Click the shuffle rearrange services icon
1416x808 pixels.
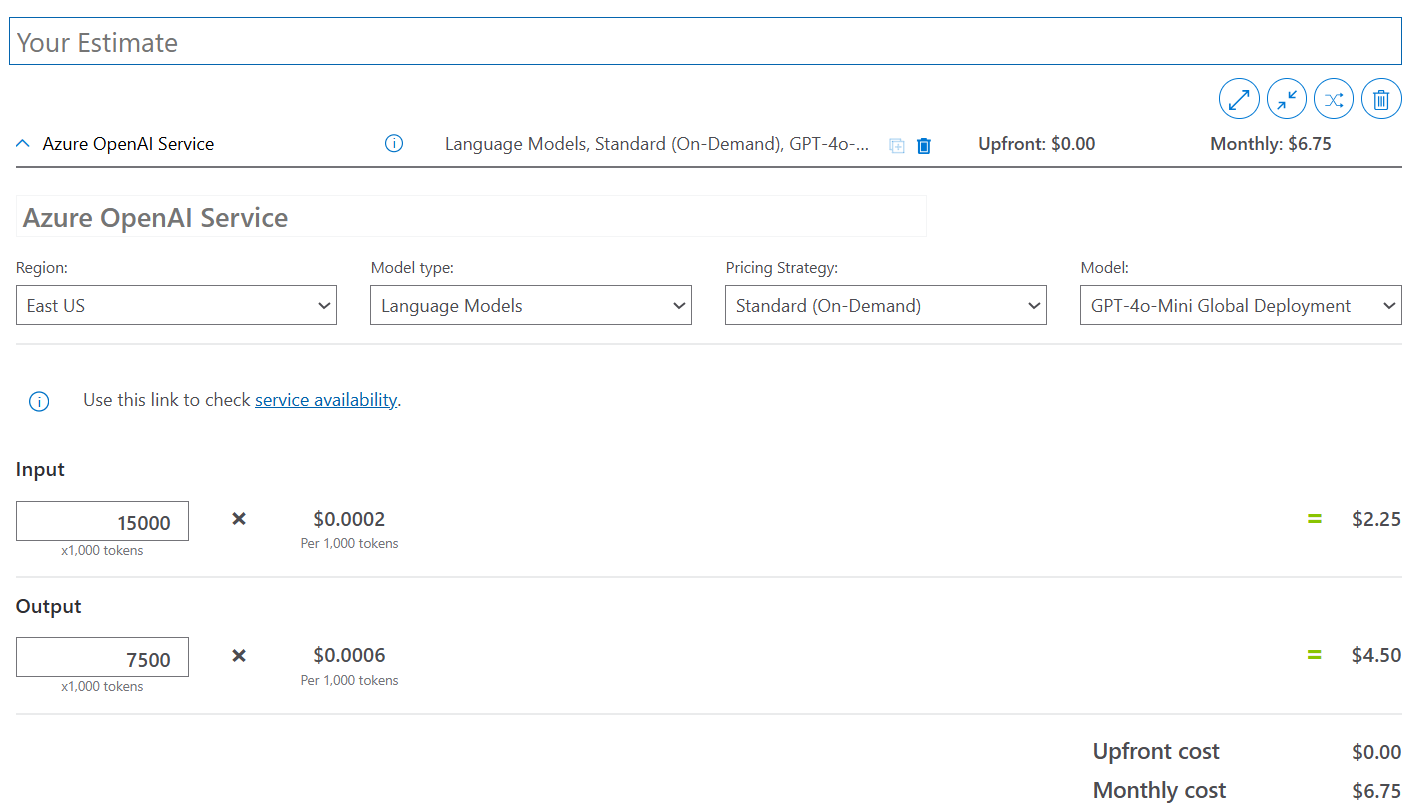point(1334,99)
